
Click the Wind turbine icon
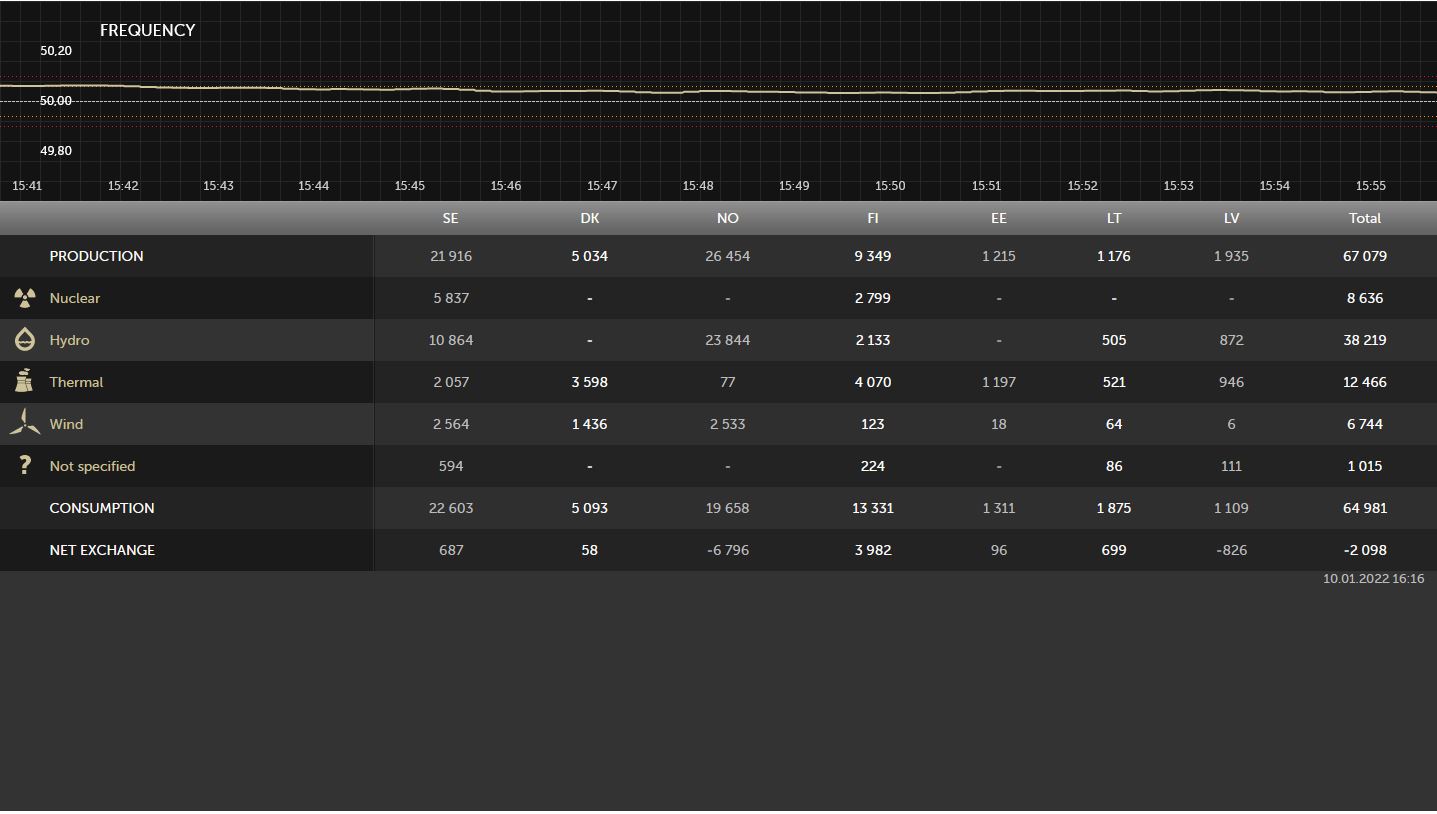(x=25, y=424)
